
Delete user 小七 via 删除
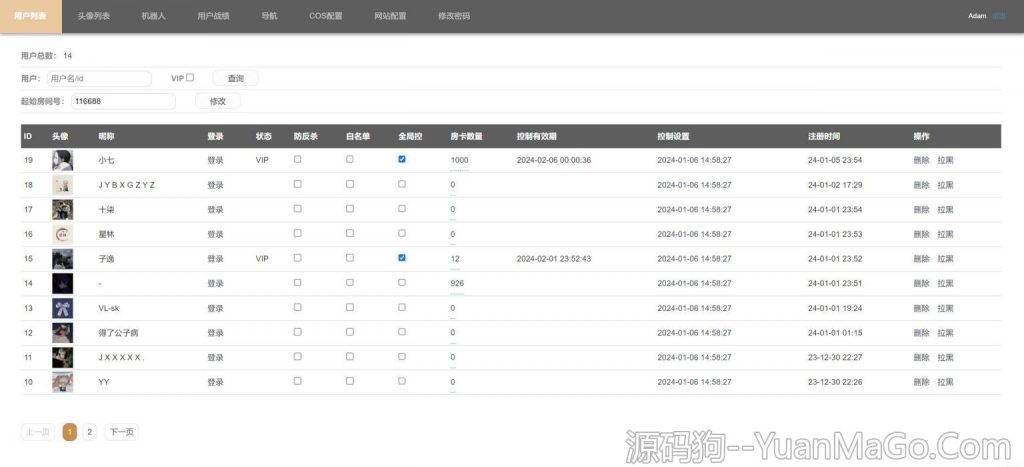click(921, 160)
